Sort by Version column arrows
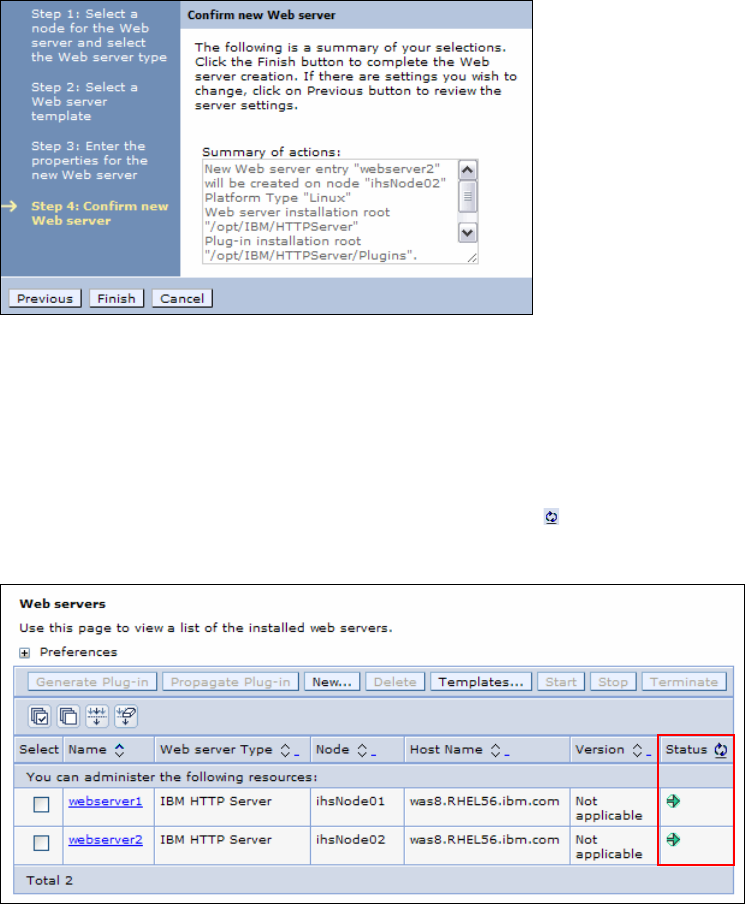The image size is (745, 904). 637,750
